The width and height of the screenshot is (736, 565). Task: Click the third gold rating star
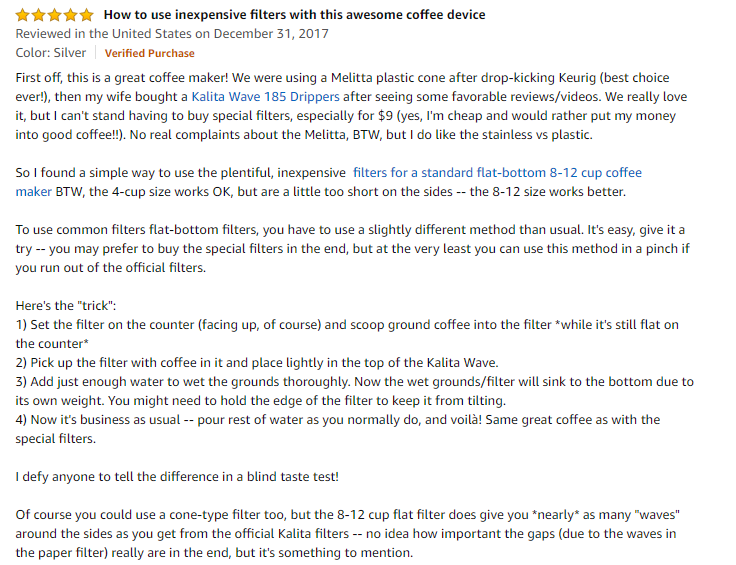[54, 15]
